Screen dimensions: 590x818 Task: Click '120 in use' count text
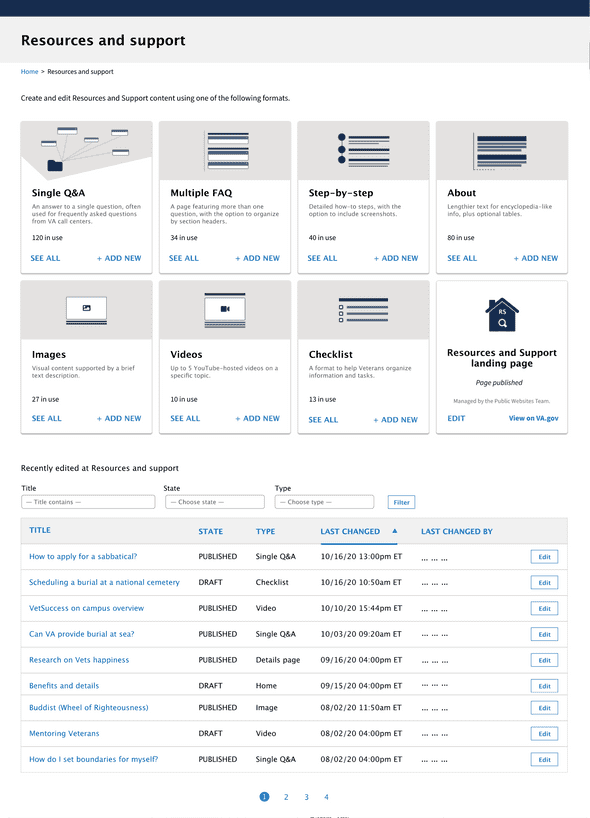tap(47, 237)
